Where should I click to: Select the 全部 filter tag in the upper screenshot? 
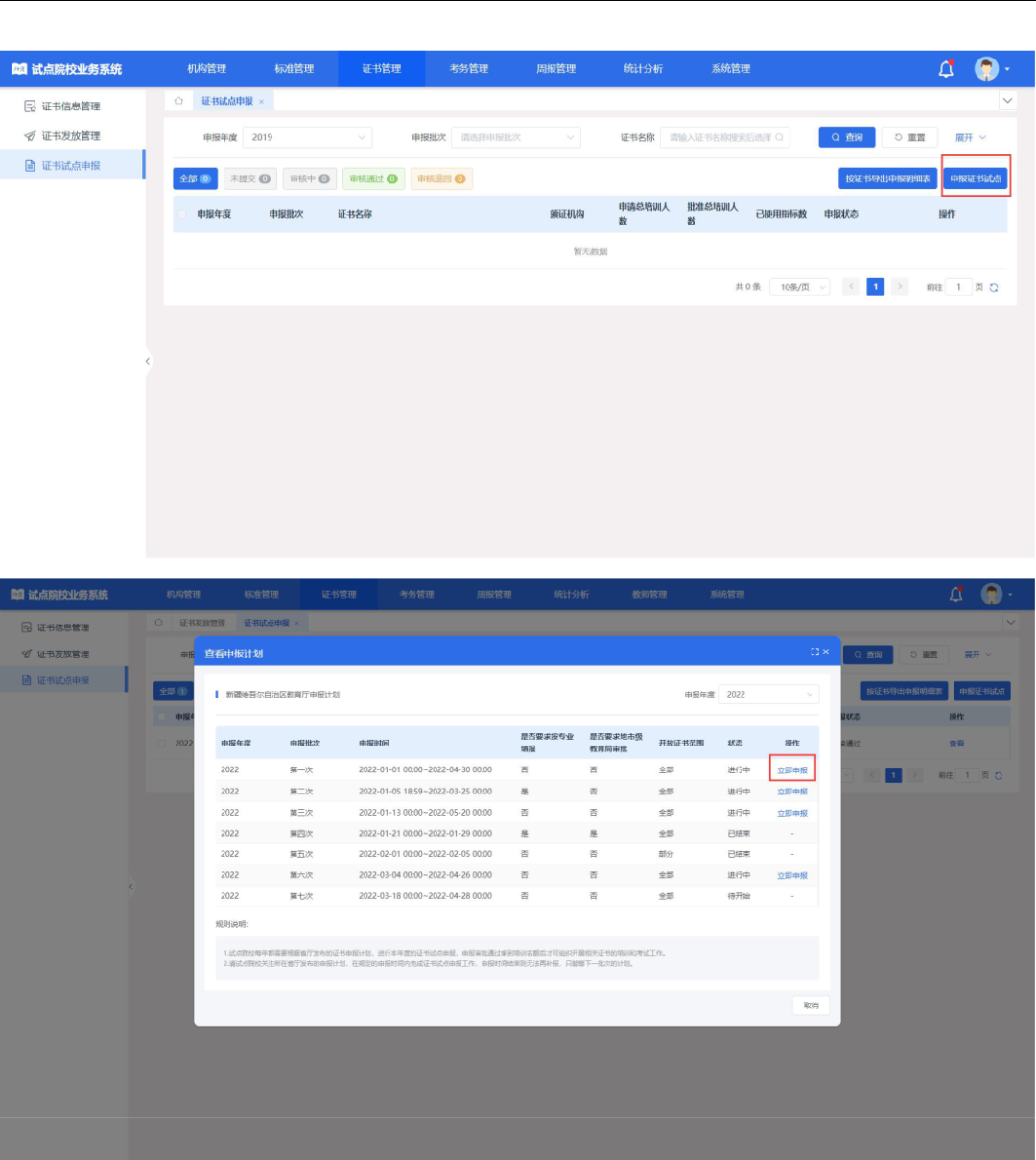pos(196,178)
